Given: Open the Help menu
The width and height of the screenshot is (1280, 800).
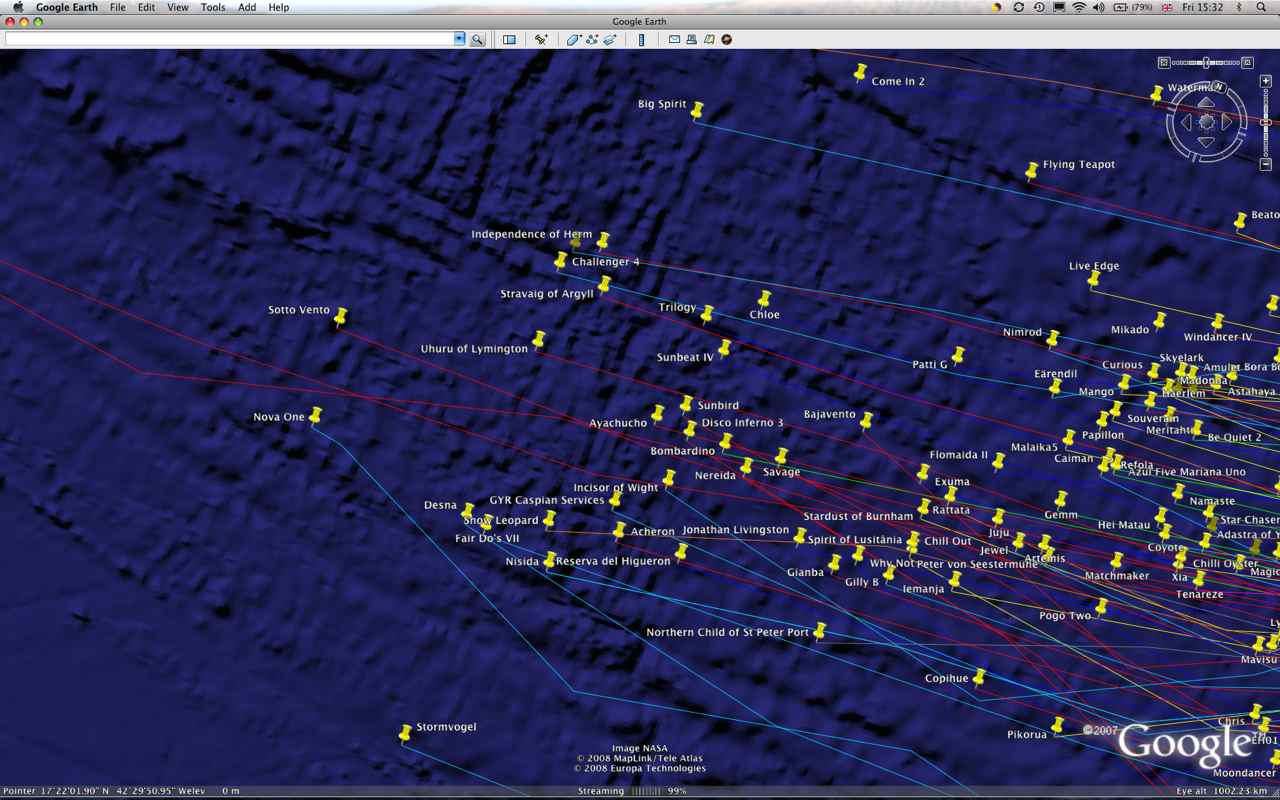Looking at the screenshot, I should (x=279, y=7).
